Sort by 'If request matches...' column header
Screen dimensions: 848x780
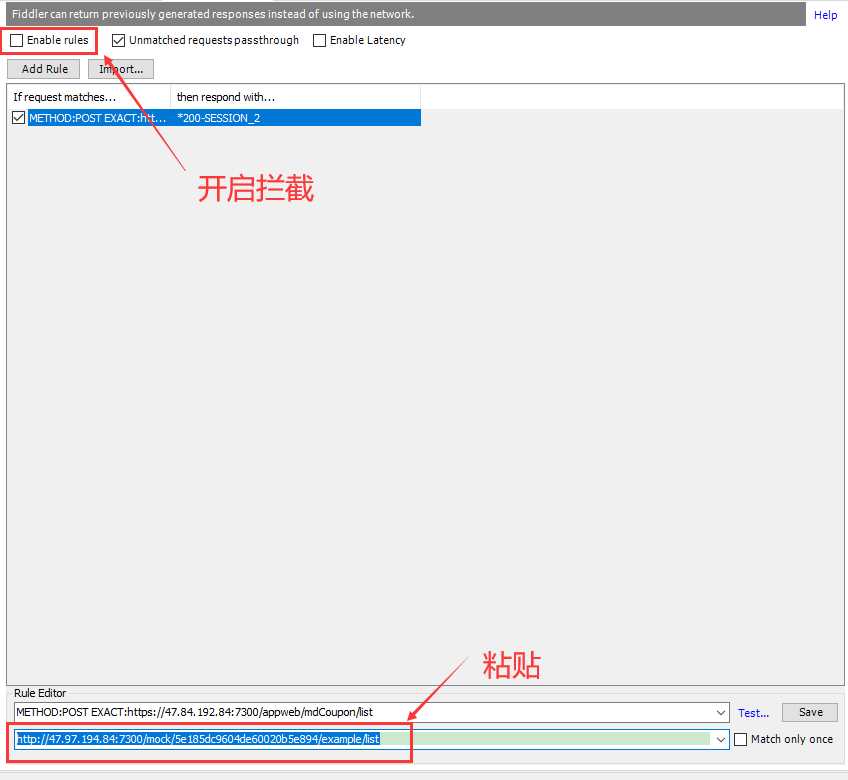89,97
